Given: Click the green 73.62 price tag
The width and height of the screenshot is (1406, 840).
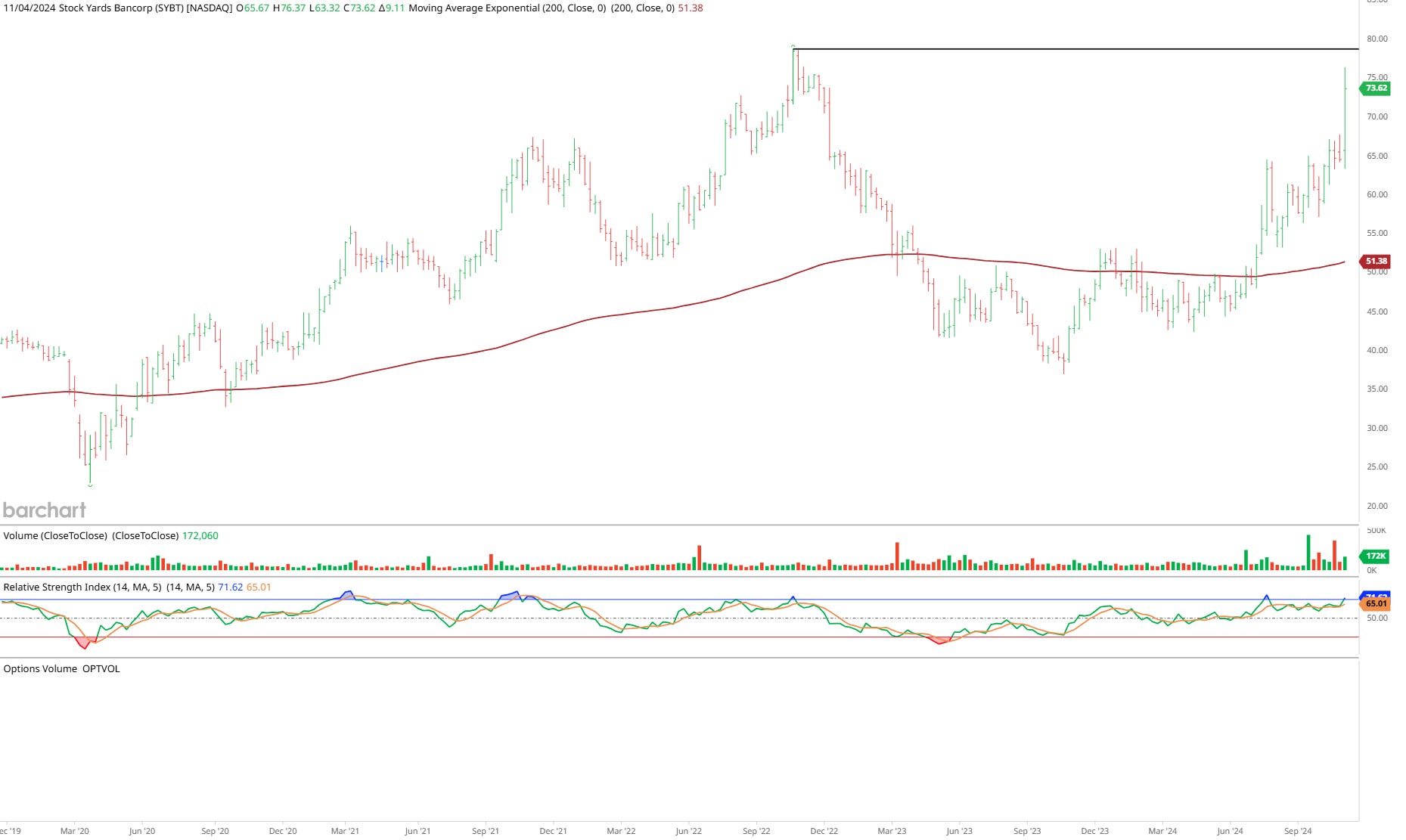Looking at the screenshot, I should coord(1375,88).
